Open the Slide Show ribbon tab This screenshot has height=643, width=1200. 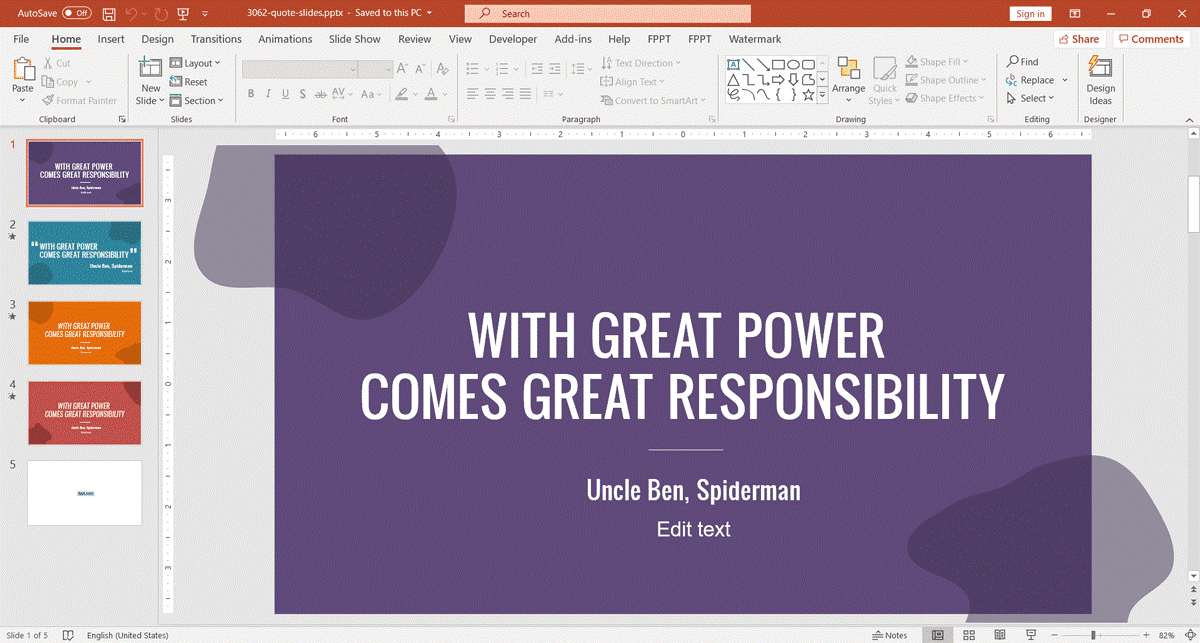coord(354,39)
